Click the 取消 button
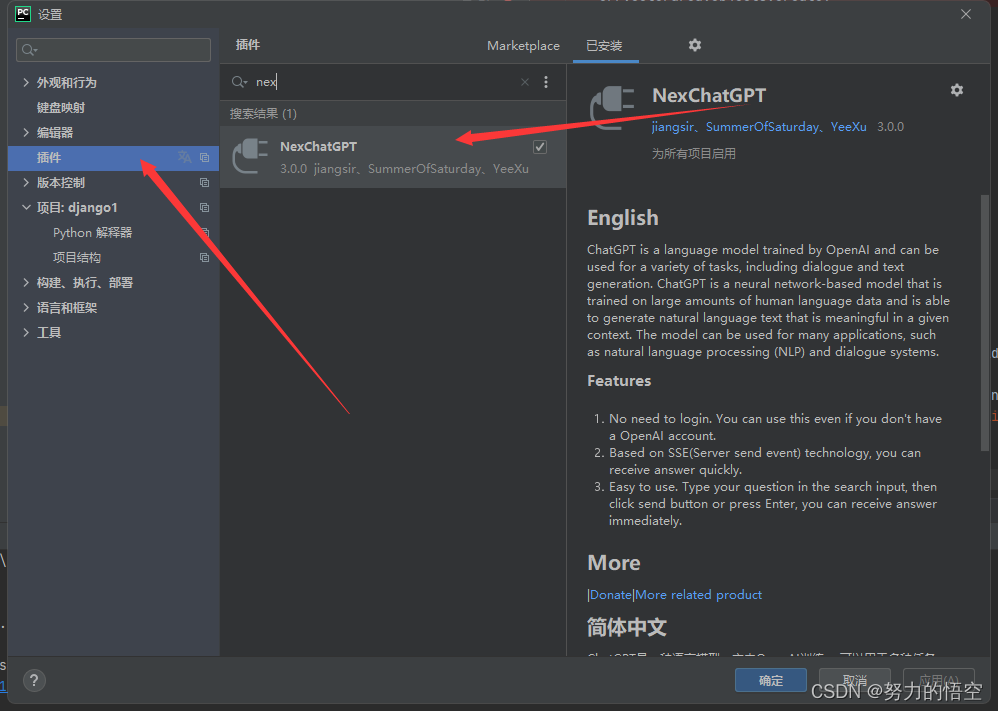The image size is (998, 711). point(854,680)
